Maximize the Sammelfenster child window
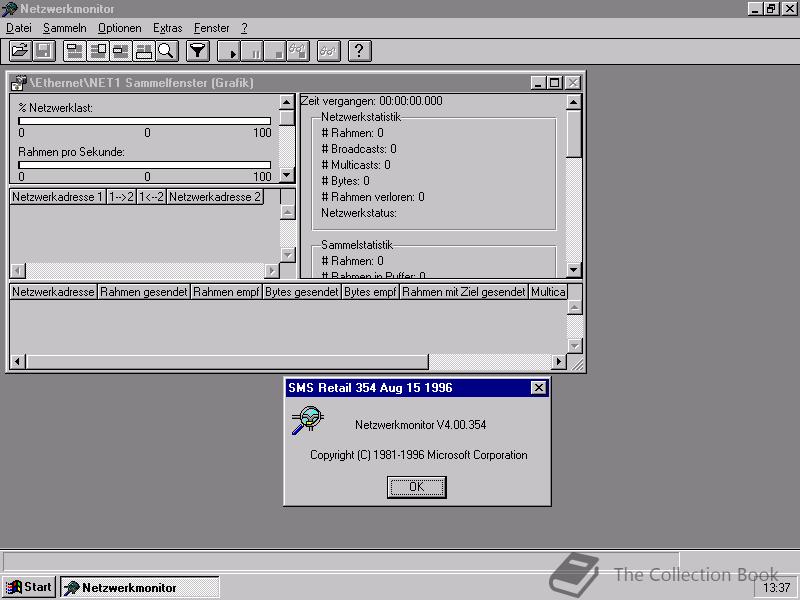This screenshot has width=800, height=600. 555,83
